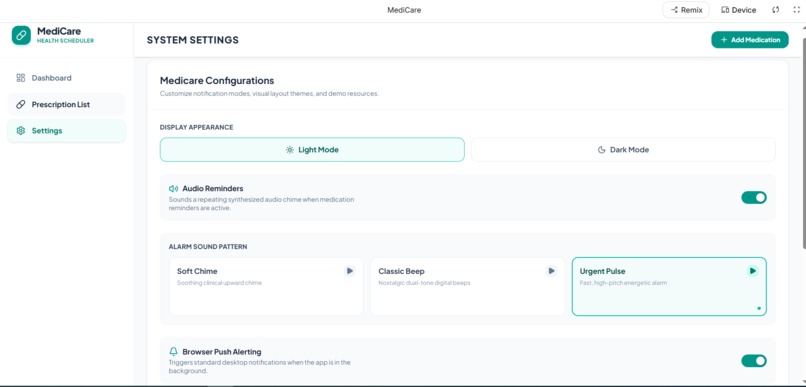Click 'Soothing clinical upward chime' description
This screenshot has width=806, height=387.
point(219,283)
